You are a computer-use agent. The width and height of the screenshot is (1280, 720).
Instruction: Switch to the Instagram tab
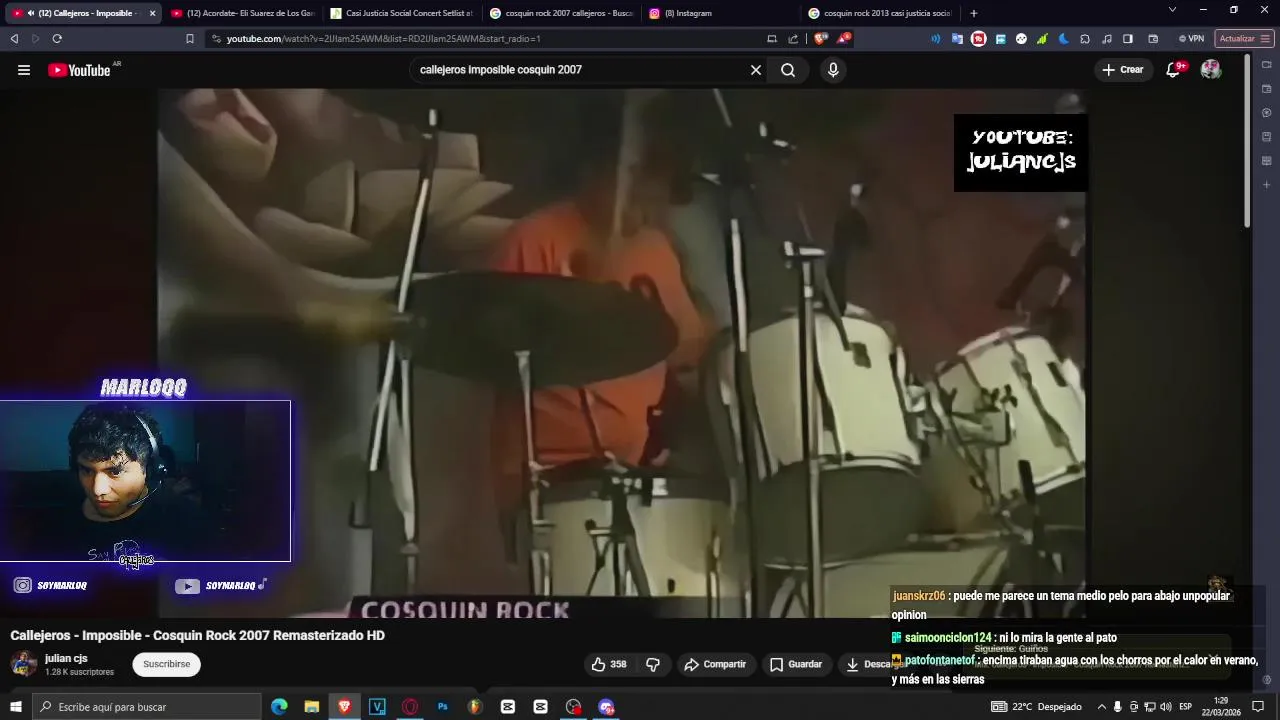(720, 13)
